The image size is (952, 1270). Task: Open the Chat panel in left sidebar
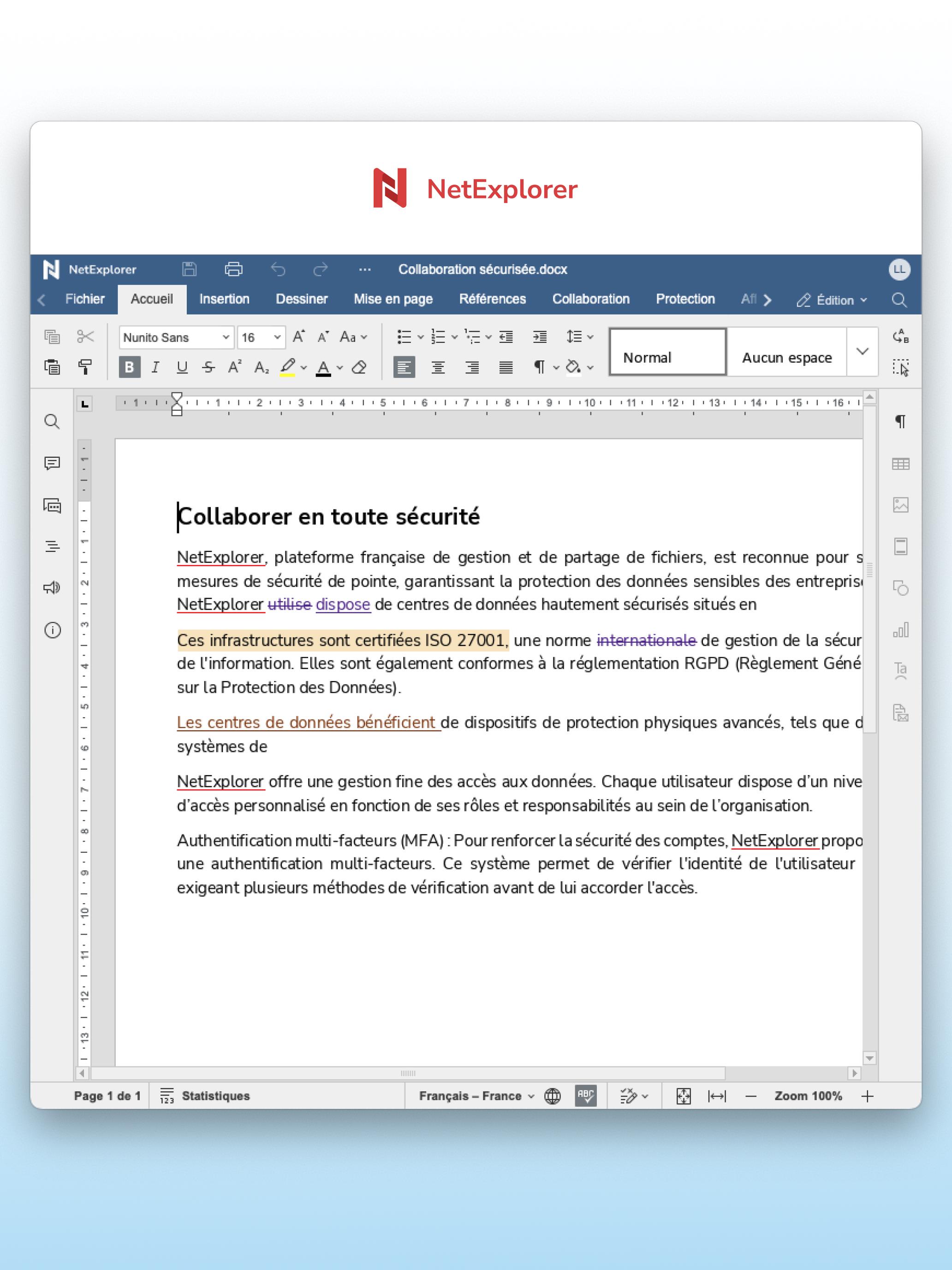point(52,505)
